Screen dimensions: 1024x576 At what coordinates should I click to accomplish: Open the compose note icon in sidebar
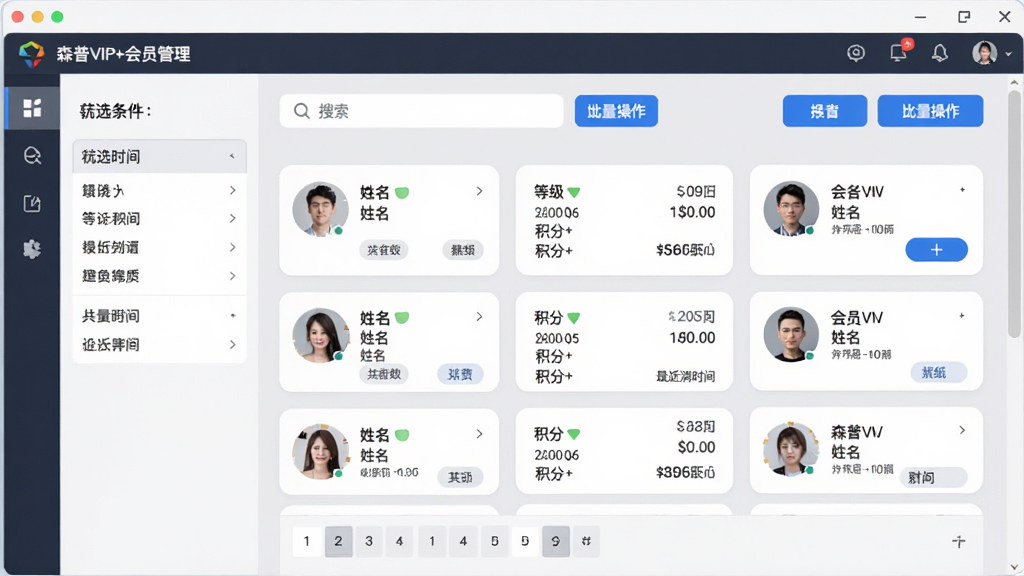pos(32,204)
